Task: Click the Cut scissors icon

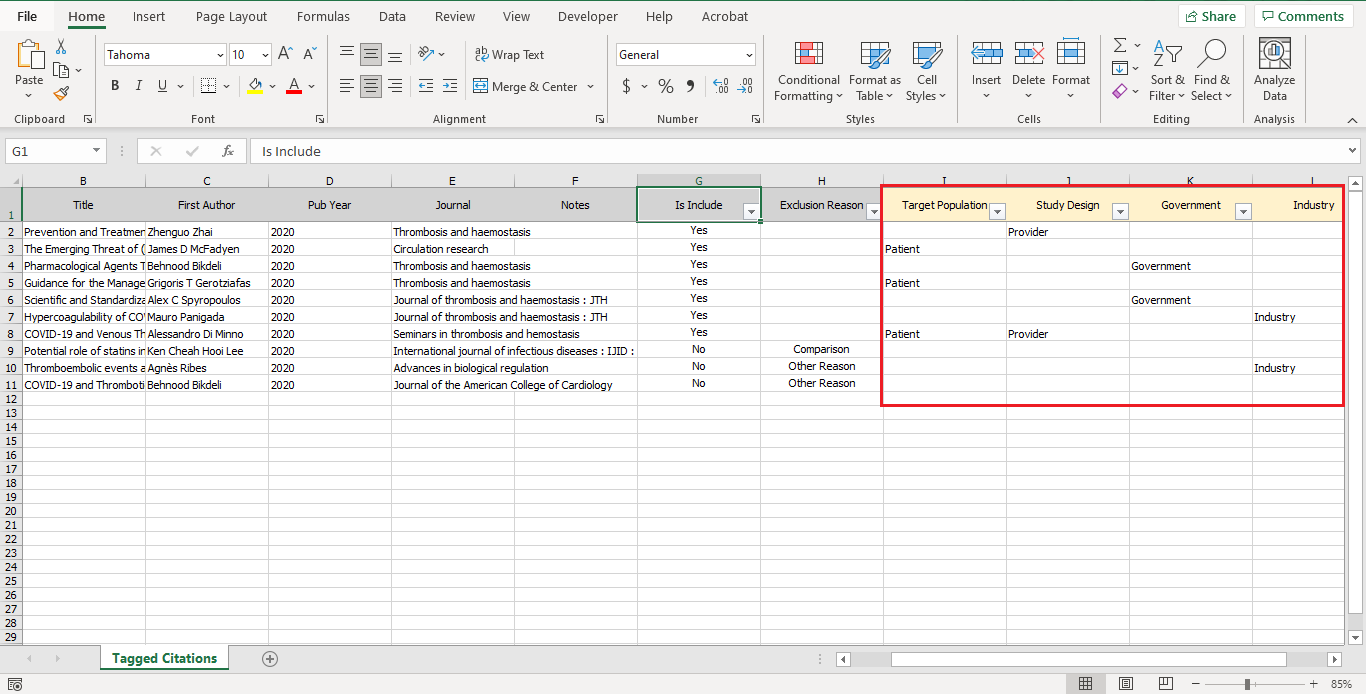Action: pos(61,47)
